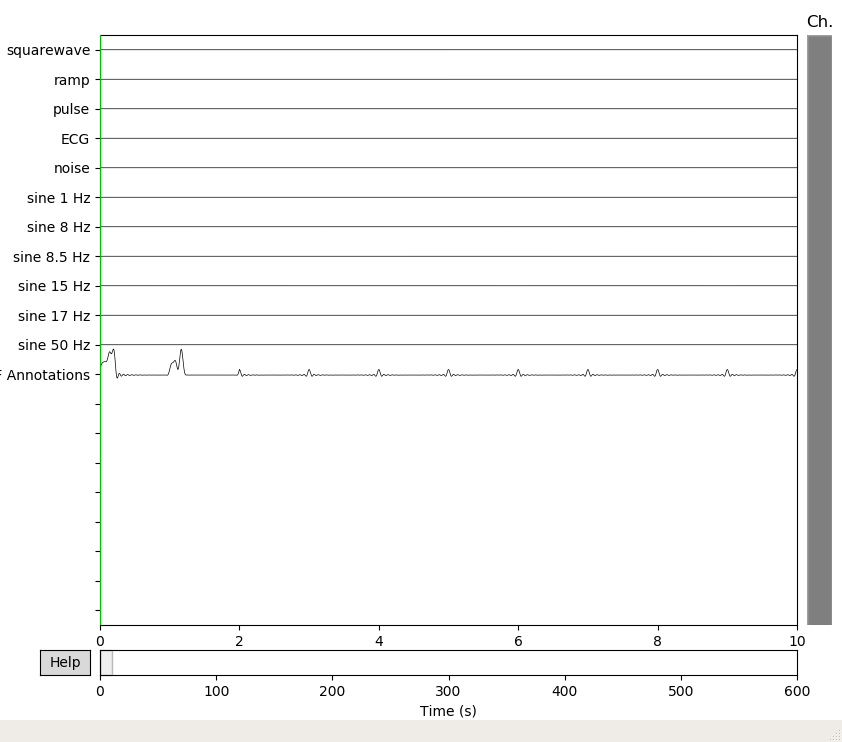Click the Time (s) axis label
This screenshot has width=842, height=742.
tap(448, 711)
